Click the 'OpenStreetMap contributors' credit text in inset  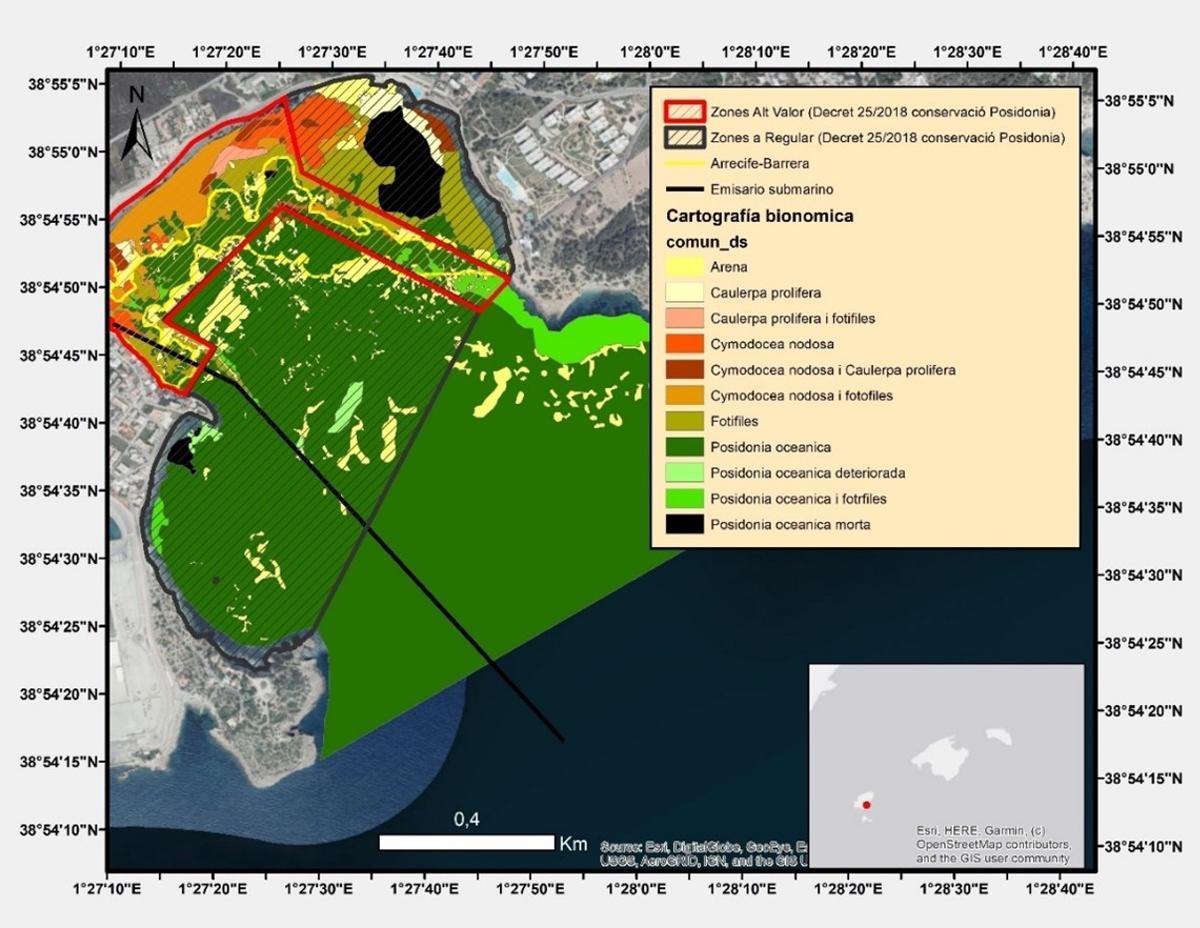point(994,844)
